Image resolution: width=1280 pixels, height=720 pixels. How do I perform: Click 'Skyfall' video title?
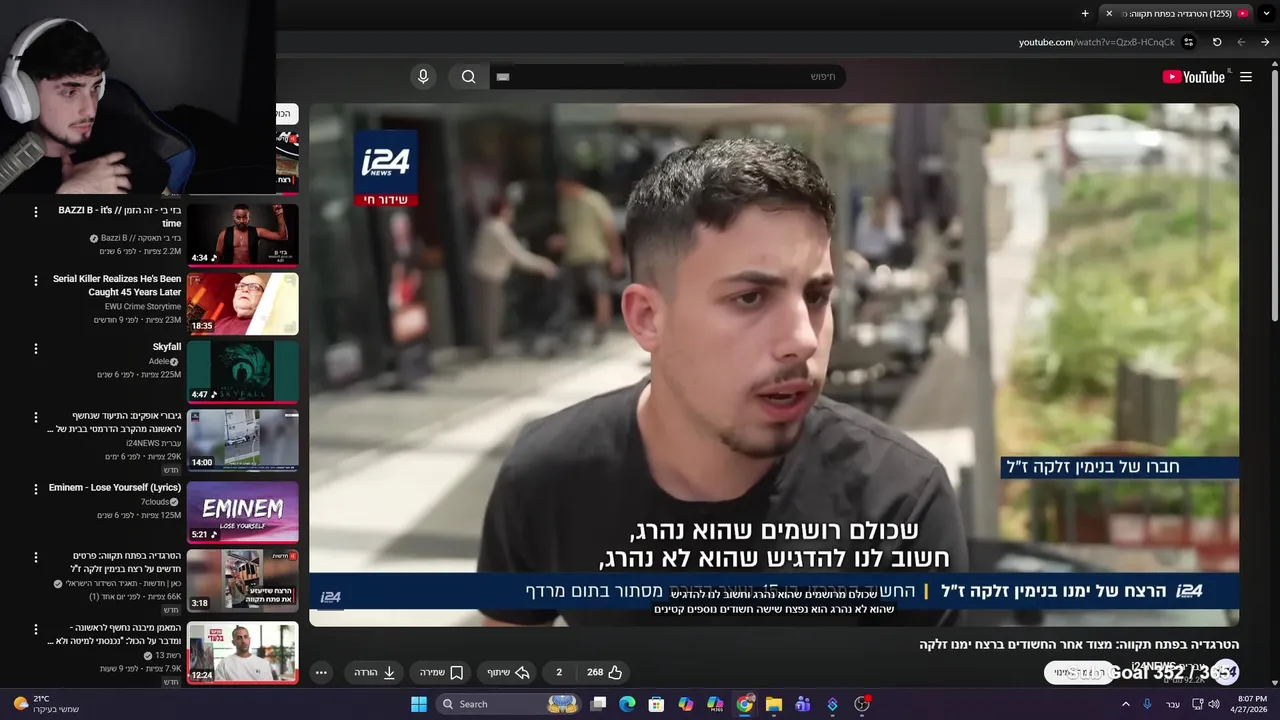167,347
